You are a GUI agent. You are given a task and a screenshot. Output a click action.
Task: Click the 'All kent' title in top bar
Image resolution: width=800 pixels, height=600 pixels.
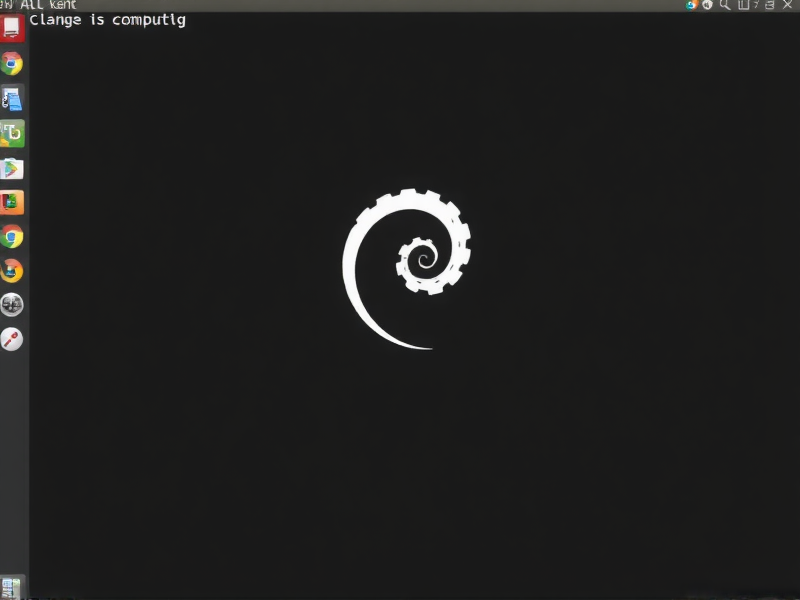(x=47, y=5)
